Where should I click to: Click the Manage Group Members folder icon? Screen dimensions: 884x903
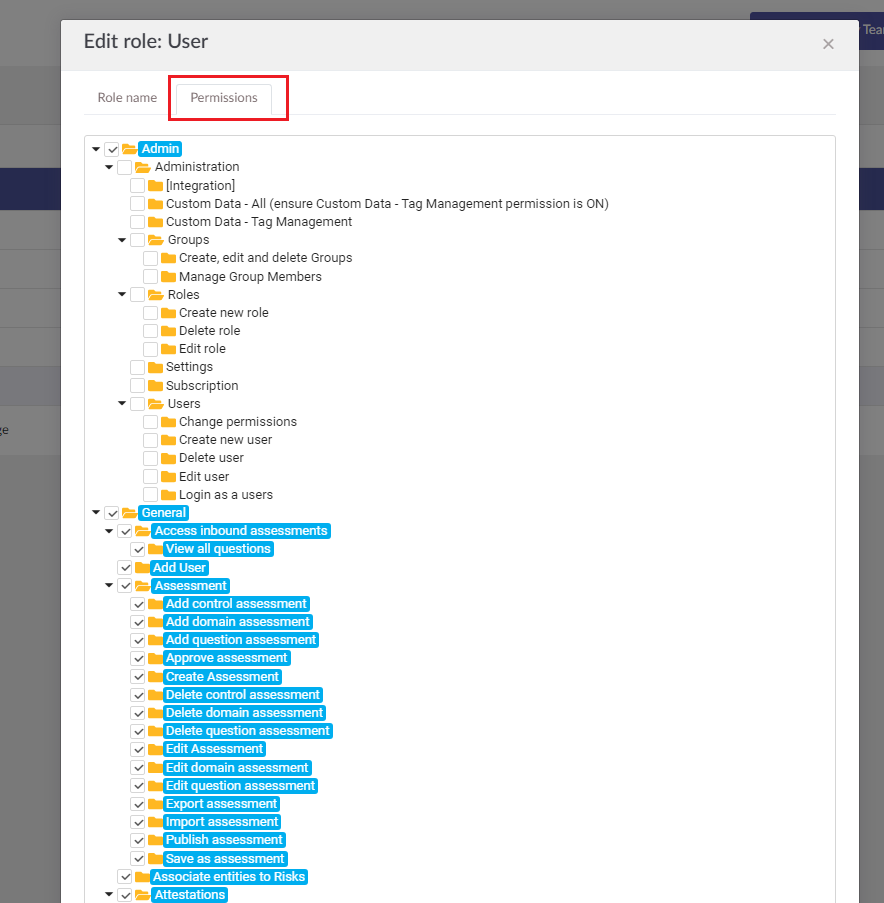click(169, 276)
